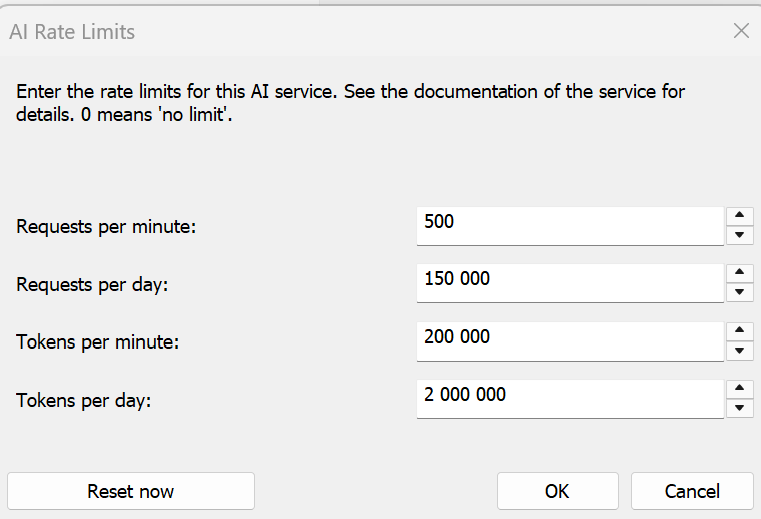Select the Tokens per minute input box
The height and width of the screenshot is (519, 761).
coord(569,339)
